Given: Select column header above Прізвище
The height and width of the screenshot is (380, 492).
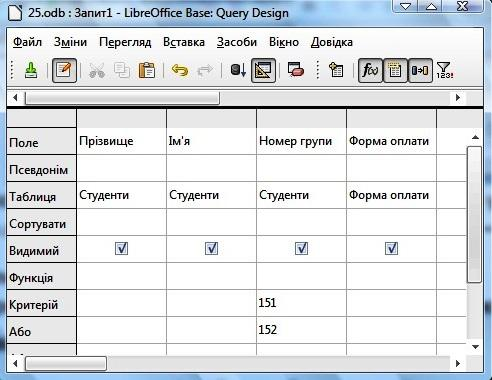Looking at the screenshot, I should point(121,118).
